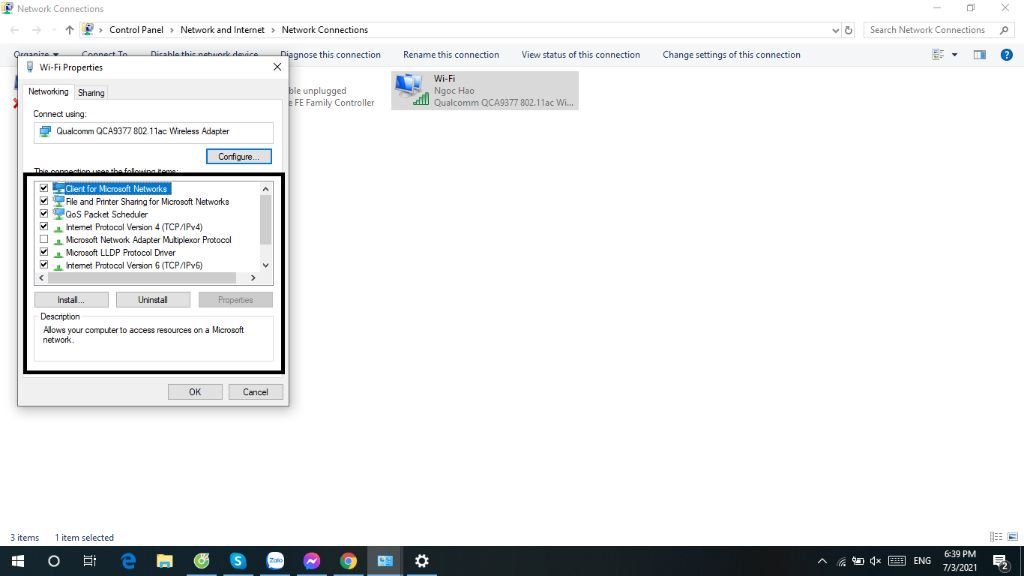Expand the address bar history dropdown
1024x576 pixels.
click(x=835, y=30)
